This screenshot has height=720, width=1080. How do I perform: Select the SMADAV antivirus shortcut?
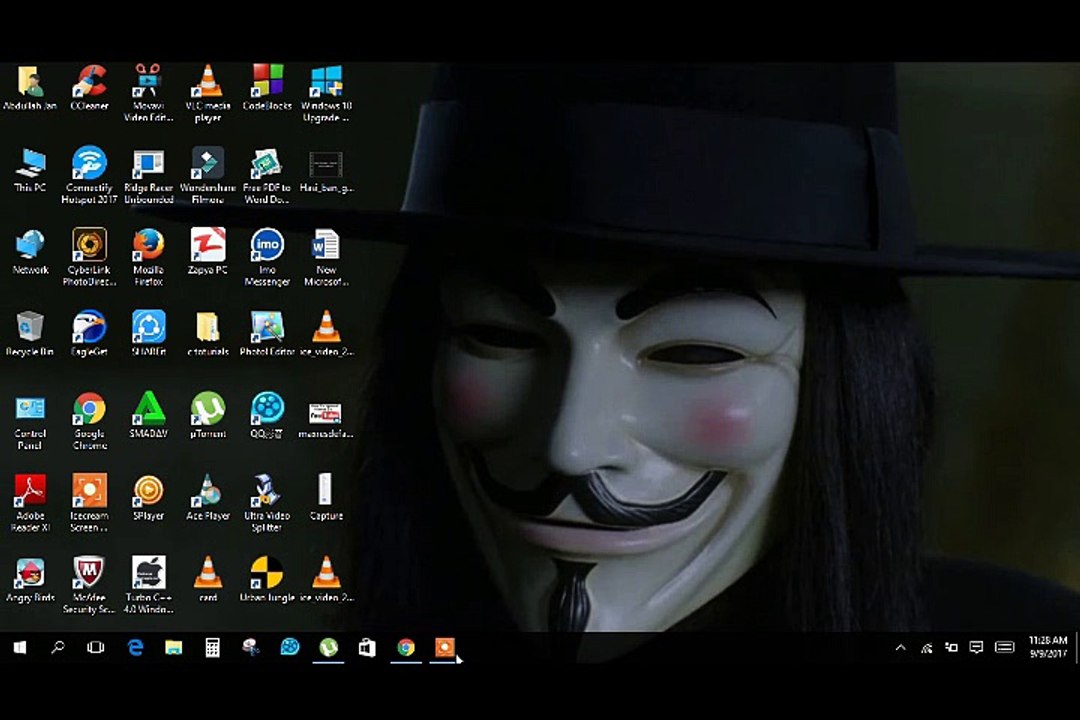148,415
